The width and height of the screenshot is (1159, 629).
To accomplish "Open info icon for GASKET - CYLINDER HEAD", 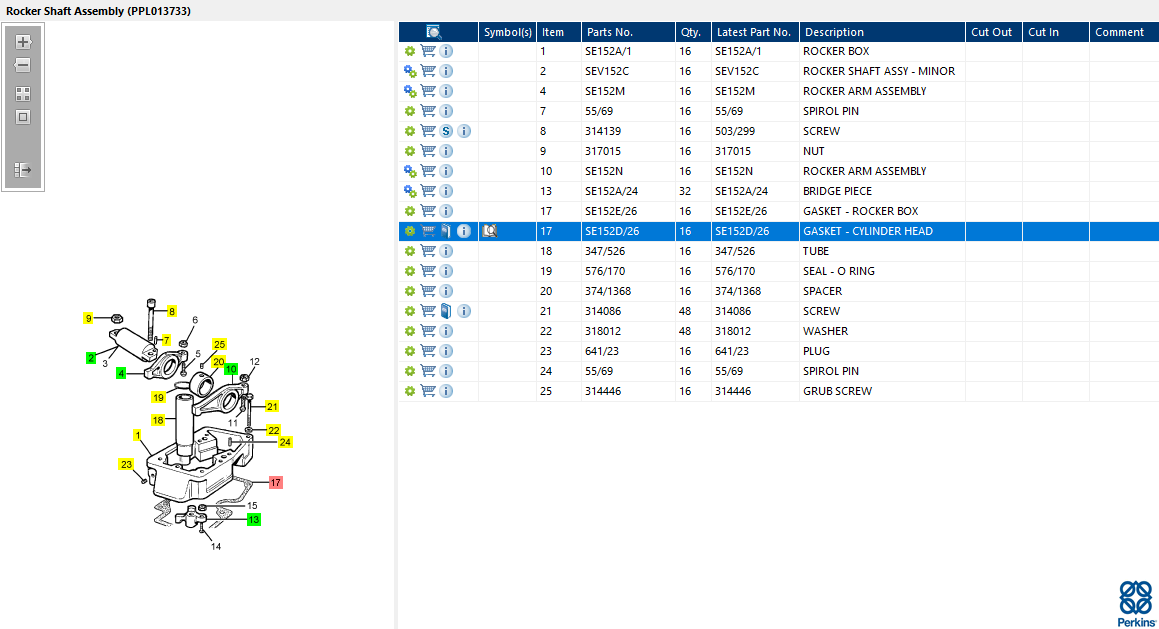I will 463,231.
